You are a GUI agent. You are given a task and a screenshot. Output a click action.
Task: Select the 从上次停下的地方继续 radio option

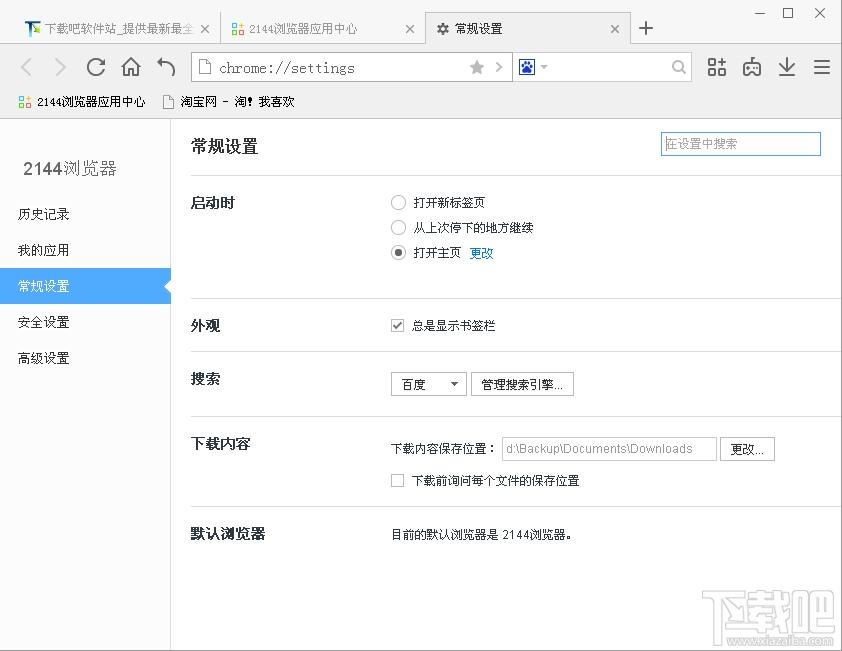pyautogui.click(x=398, y=228)
